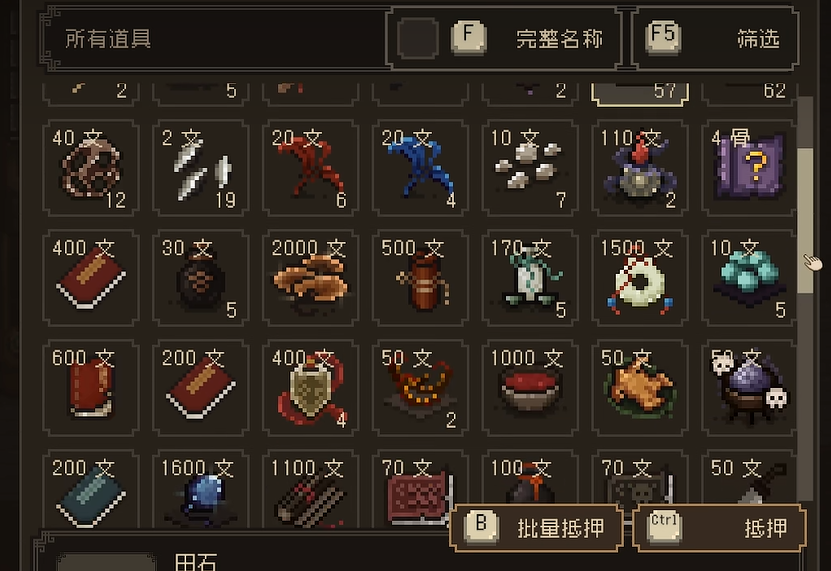Select the 所有道具 all items category label

[108, 39]
